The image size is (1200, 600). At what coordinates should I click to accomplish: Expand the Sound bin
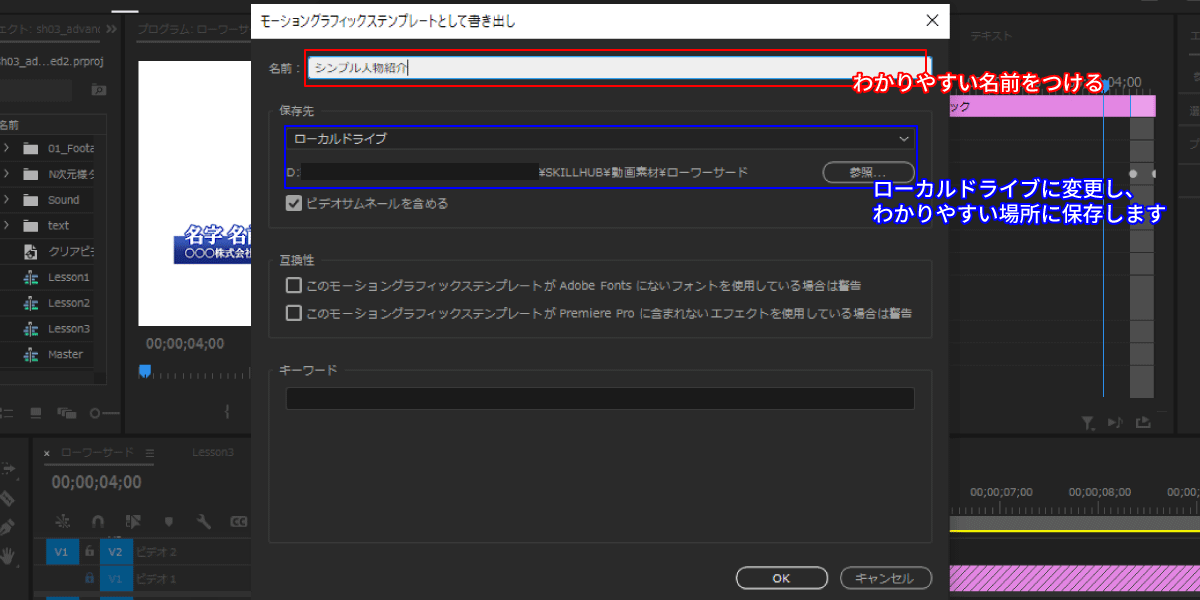[6, 200]
